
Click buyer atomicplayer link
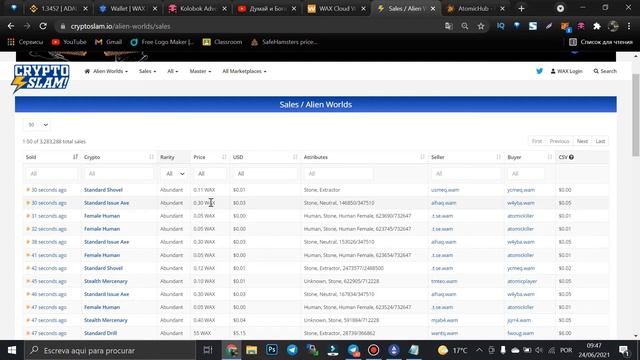[x=522, y=281]
